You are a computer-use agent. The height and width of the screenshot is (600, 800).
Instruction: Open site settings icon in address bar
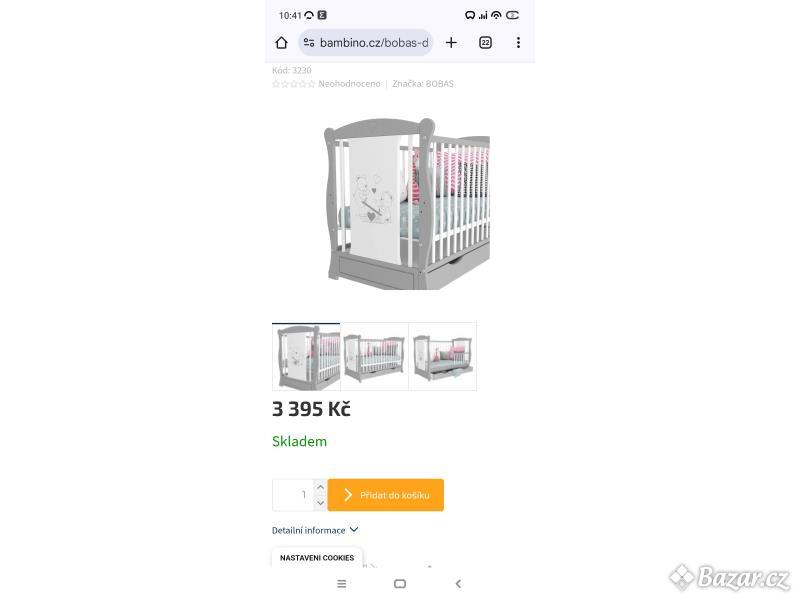tap(309, 43)
